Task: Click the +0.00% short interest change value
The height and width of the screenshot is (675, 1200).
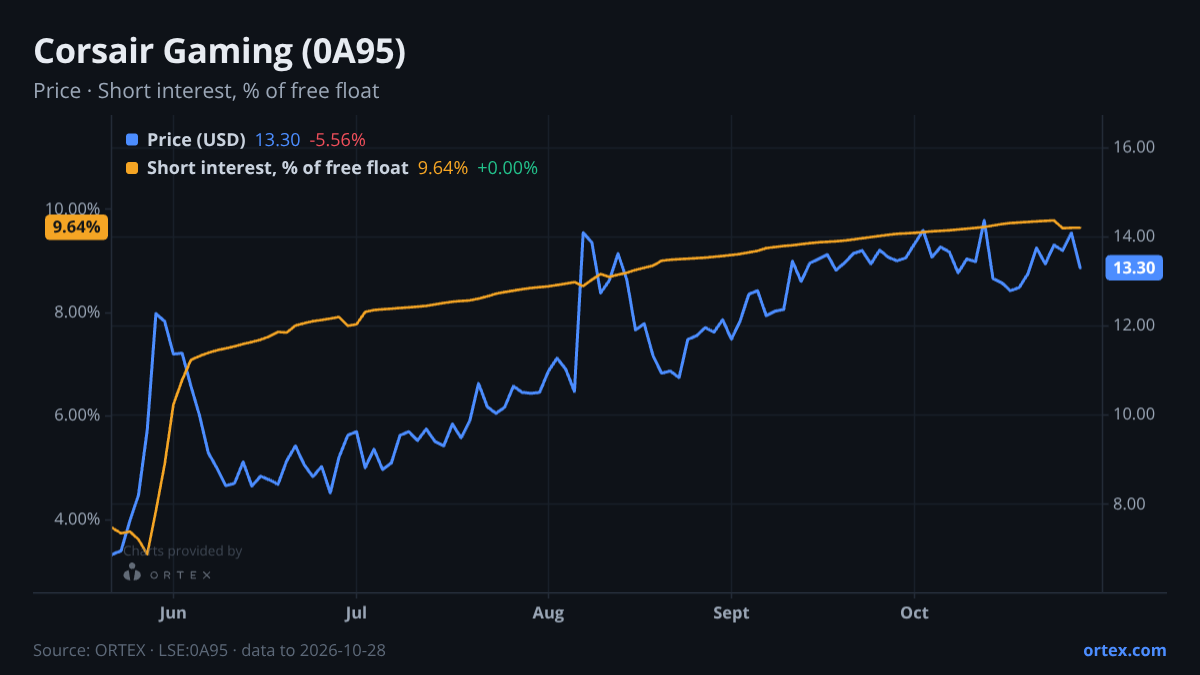Action: [x=507, y=168]
